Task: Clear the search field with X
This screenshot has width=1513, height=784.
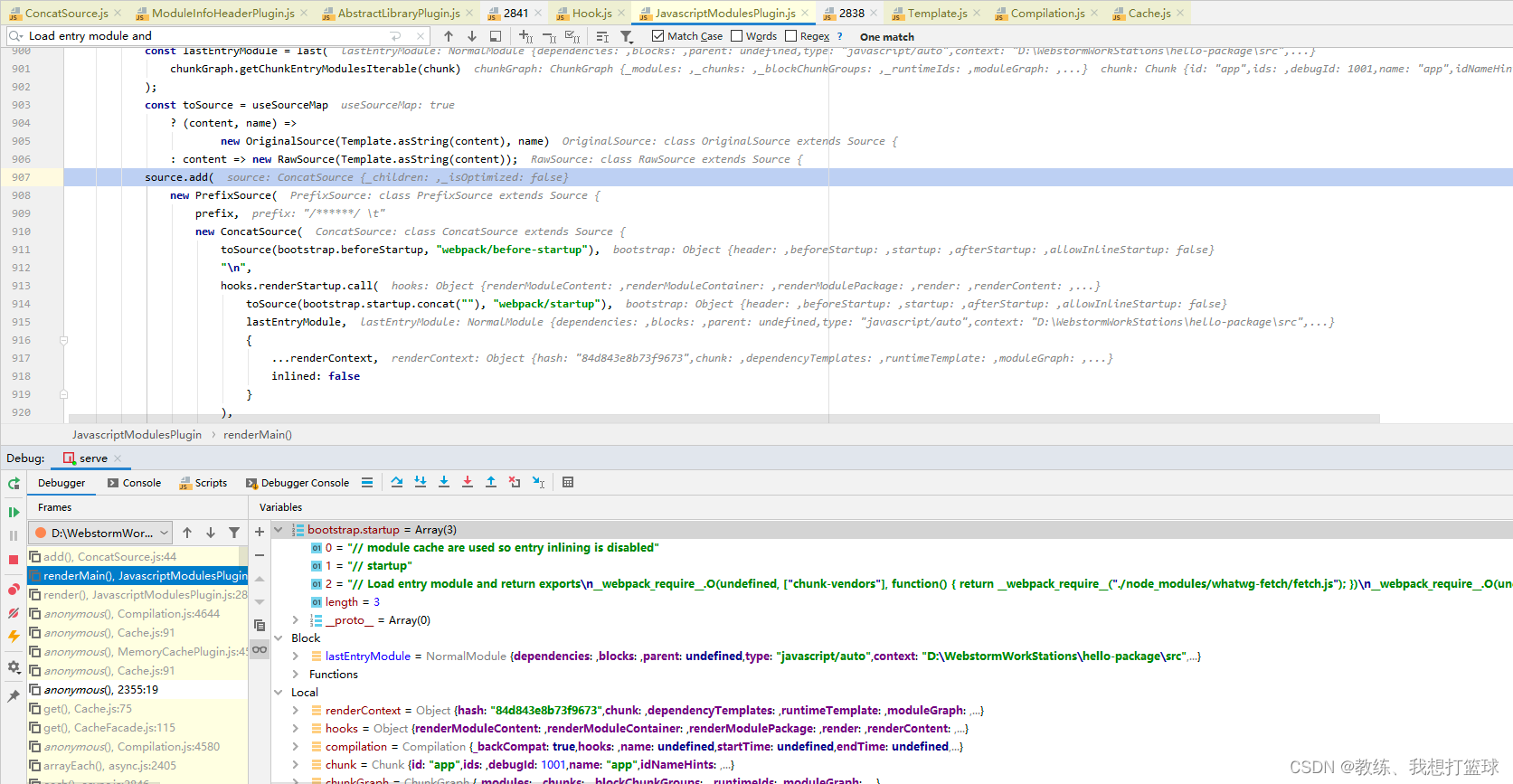Action: (x=421, y=36)
